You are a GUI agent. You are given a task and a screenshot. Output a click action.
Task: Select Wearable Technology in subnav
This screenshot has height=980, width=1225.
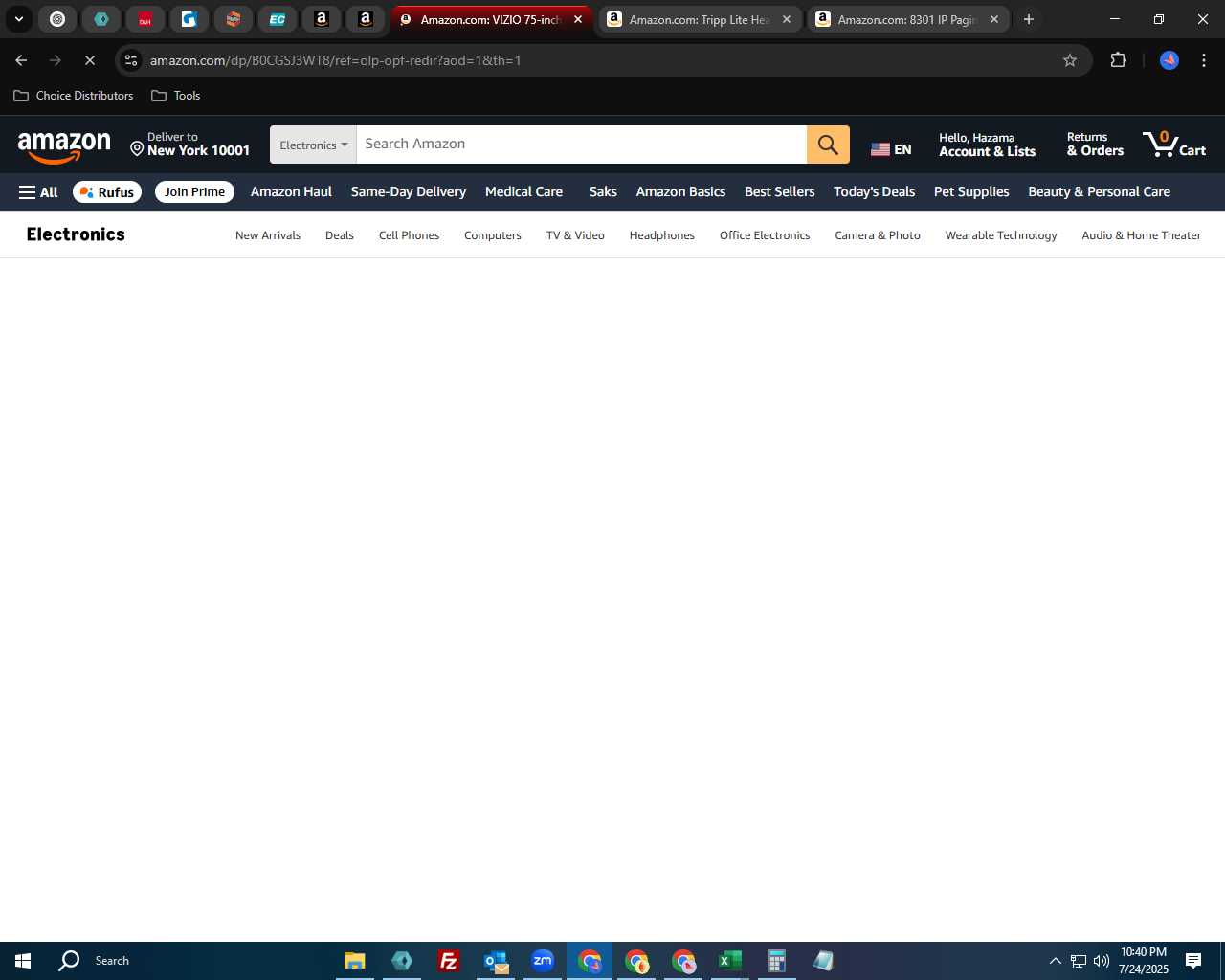click(x=1001, y=235)
